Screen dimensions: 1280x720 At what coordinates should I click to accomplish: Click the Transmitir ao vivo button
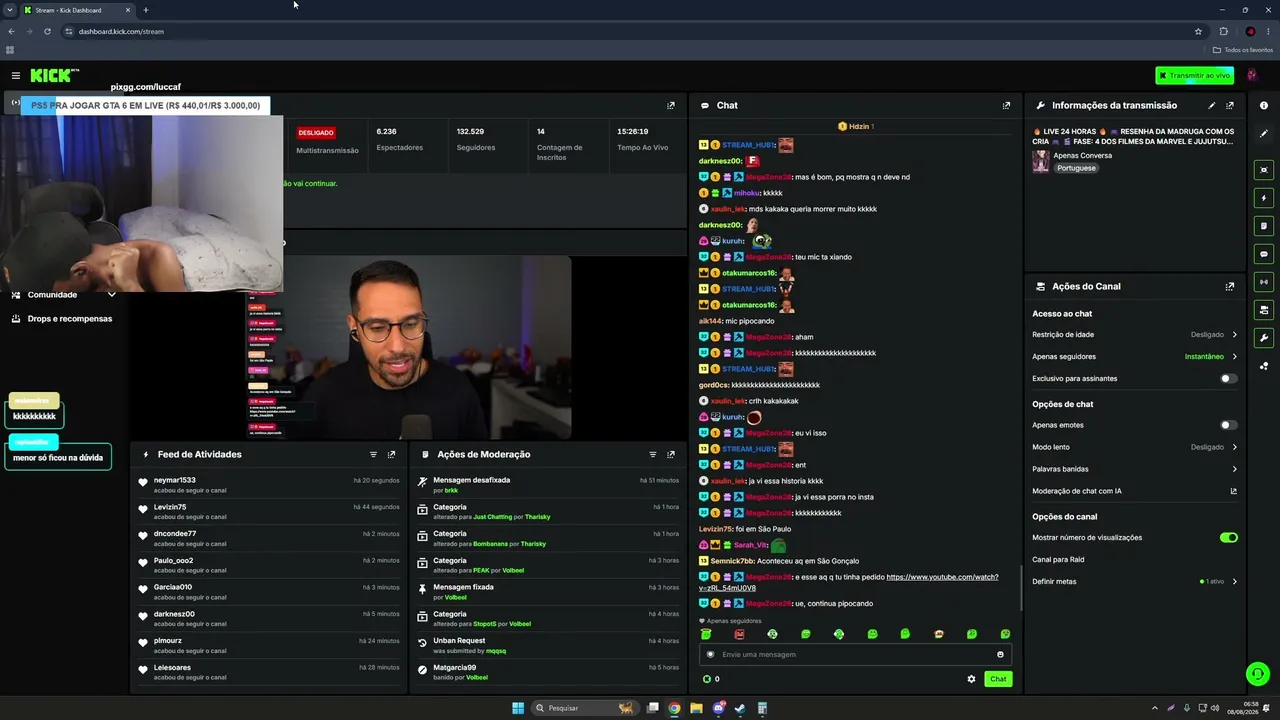pos(1194,75)
